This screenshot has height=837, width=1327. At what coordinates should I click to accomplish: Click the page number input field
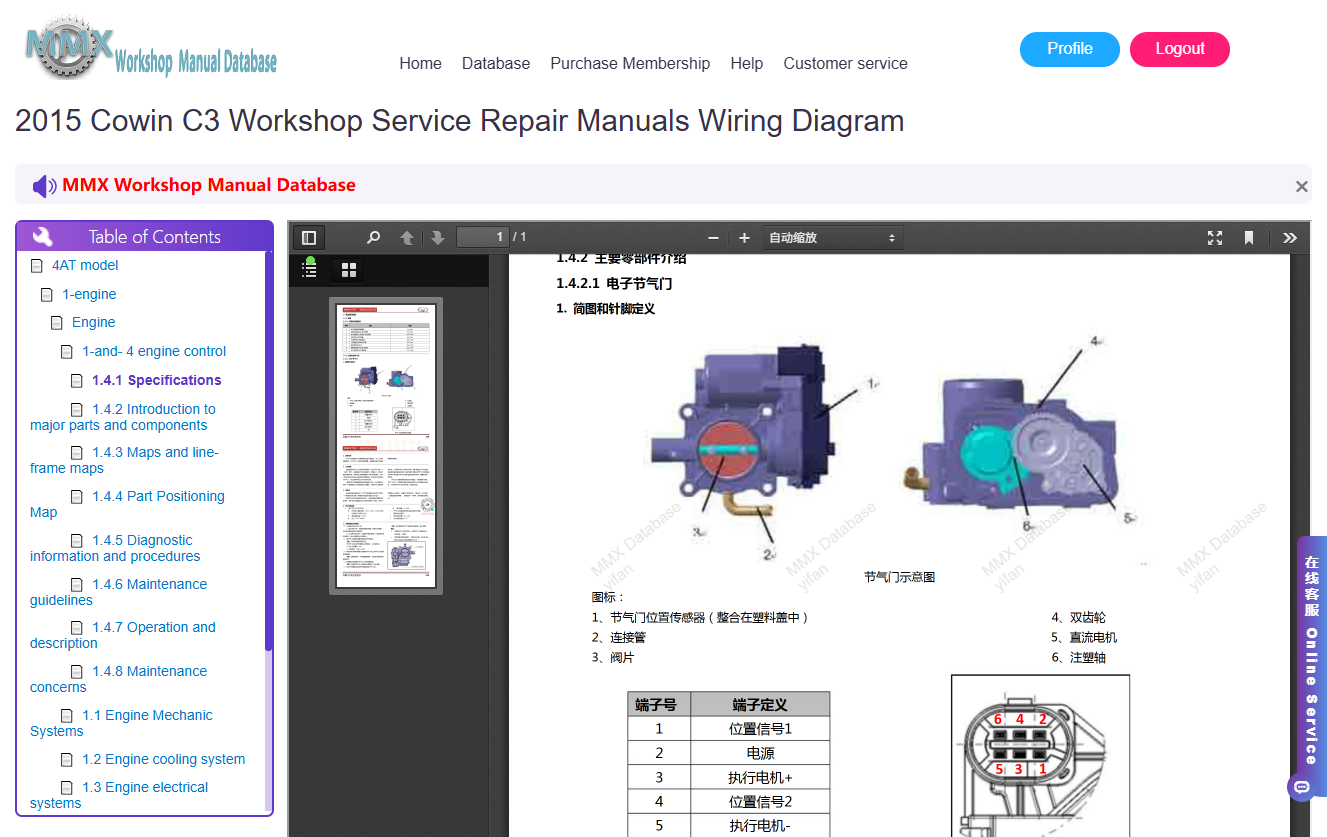[x=483, y=237]
